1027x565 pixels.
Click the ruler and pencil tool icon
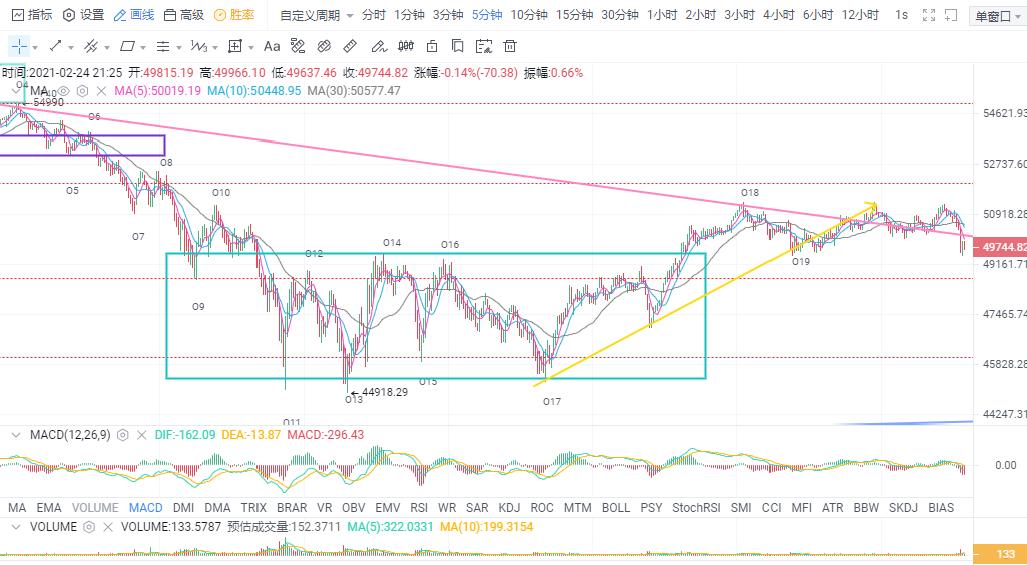point(298,46)
